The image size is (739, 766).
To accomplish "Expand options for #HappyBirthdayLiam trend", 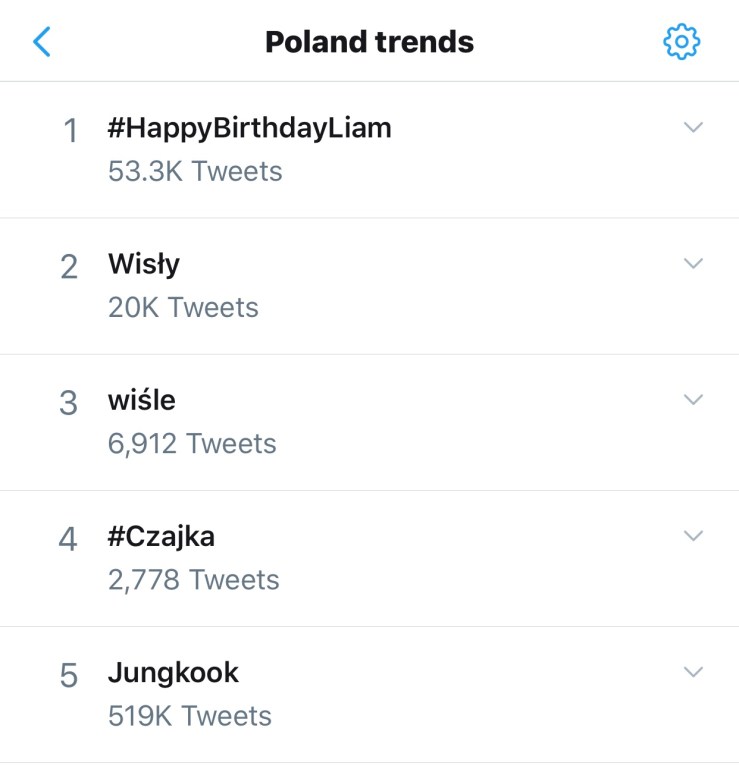I will coord(693,127).
